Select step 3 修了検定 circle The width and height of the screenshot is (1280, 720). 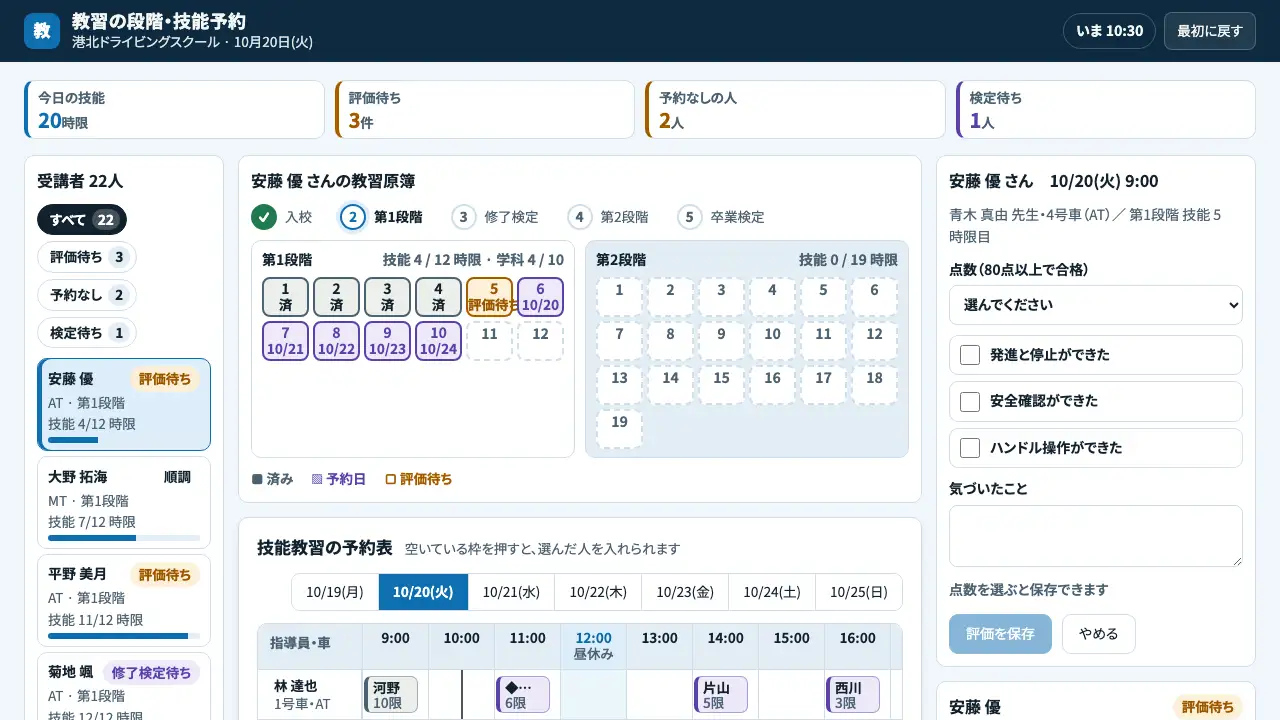[x=464, y=217]
